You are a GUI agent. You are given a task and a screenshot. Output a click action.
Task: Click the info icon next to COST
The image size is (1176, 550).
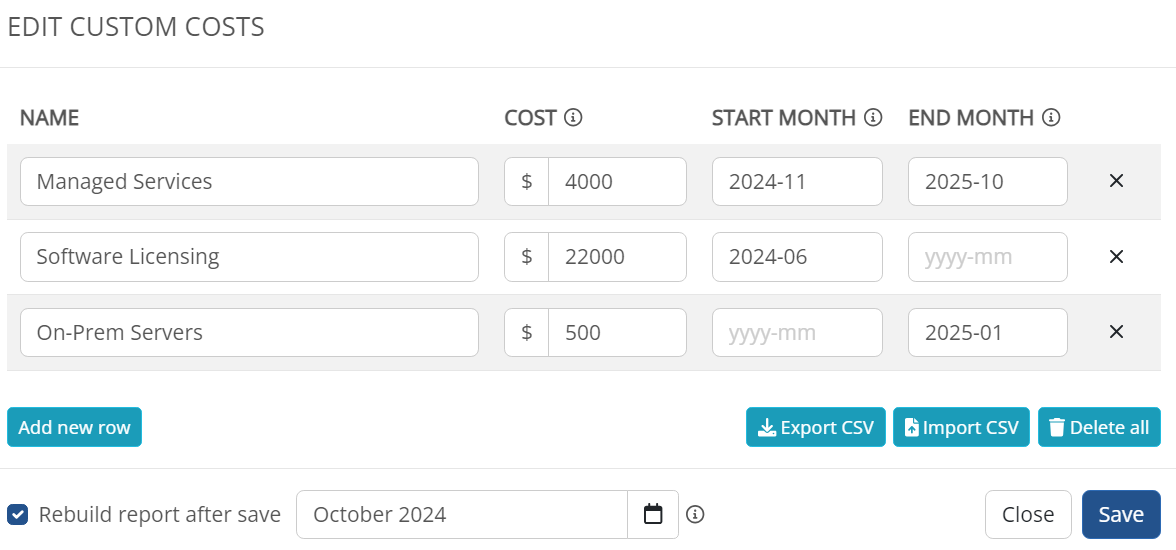[x=573, y=118]
